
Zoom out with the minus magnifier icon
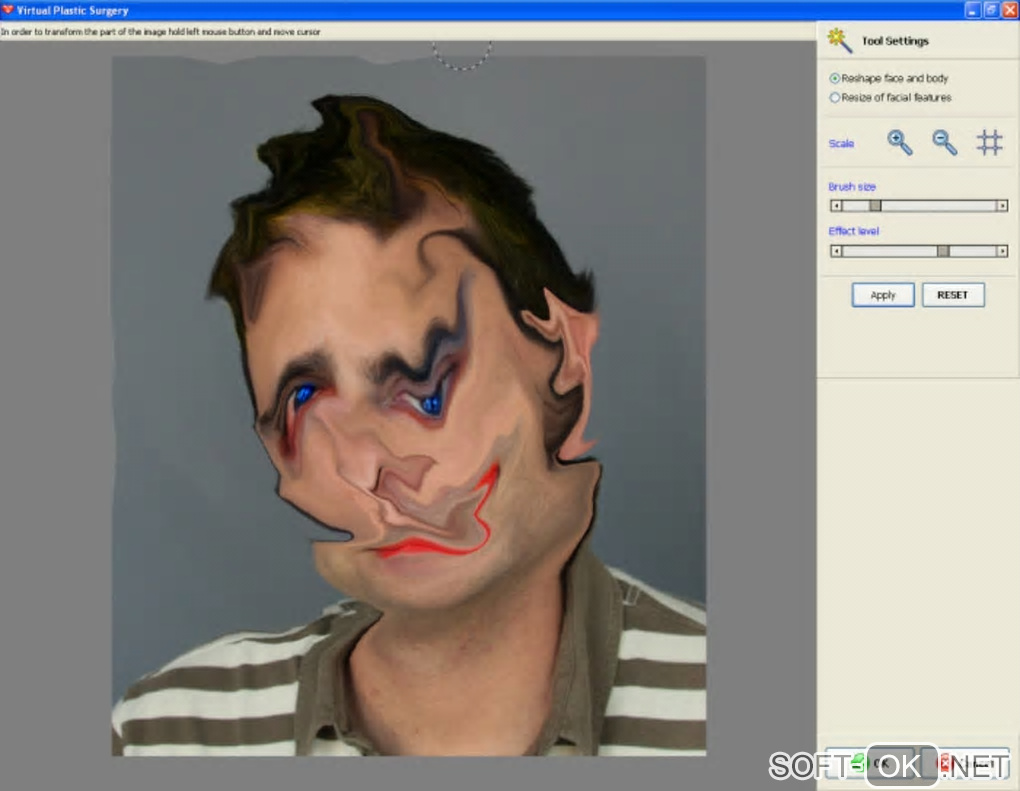tap(944, 142)
